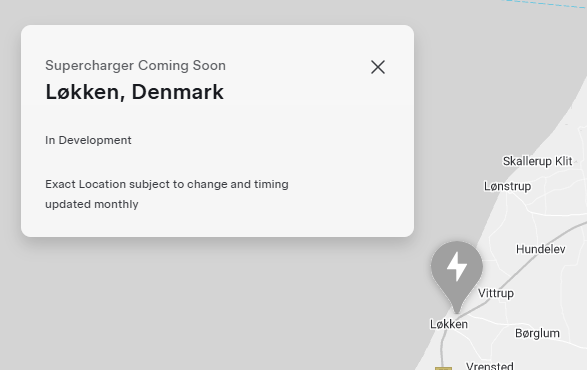
Task: Click the road heading south from Løkken
Action: (442, 346)
